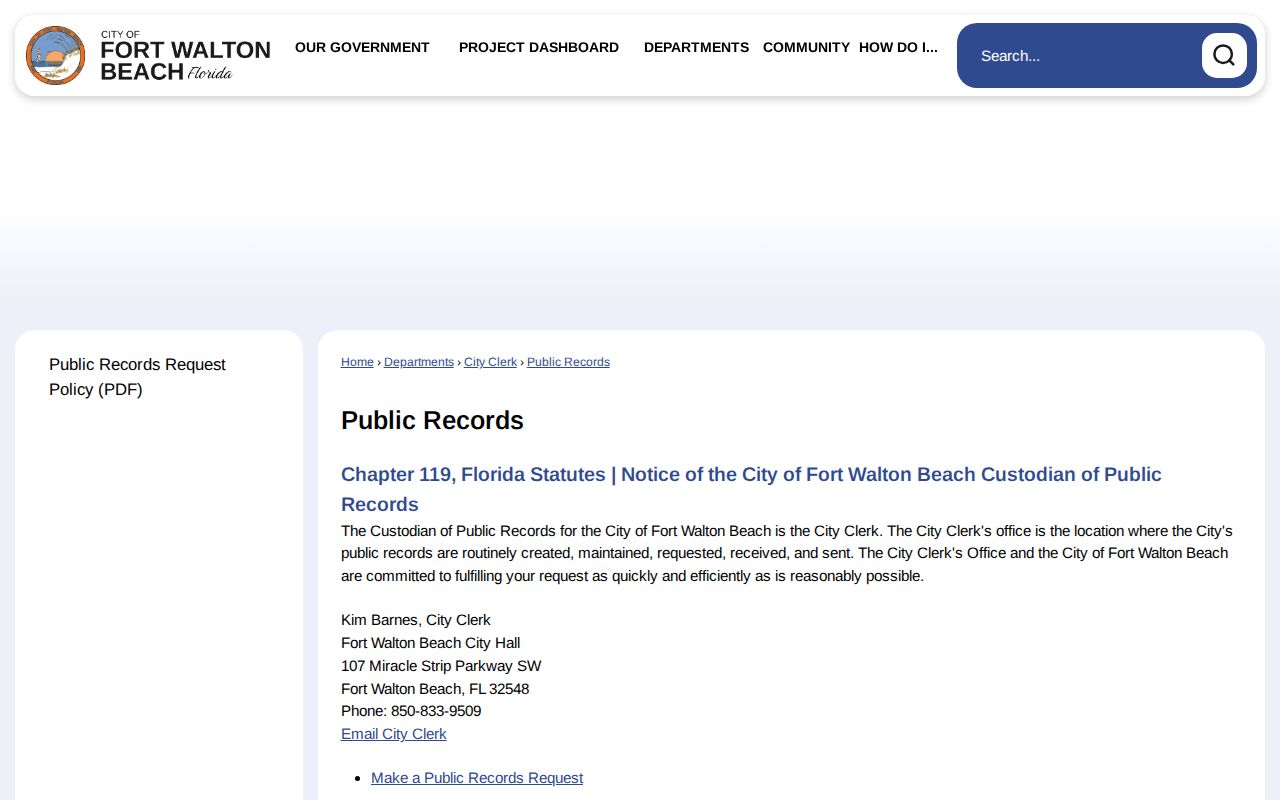Select Public Records breadcrumb link
Viewport: 1280px width, 800px height.
coord(568,362)
